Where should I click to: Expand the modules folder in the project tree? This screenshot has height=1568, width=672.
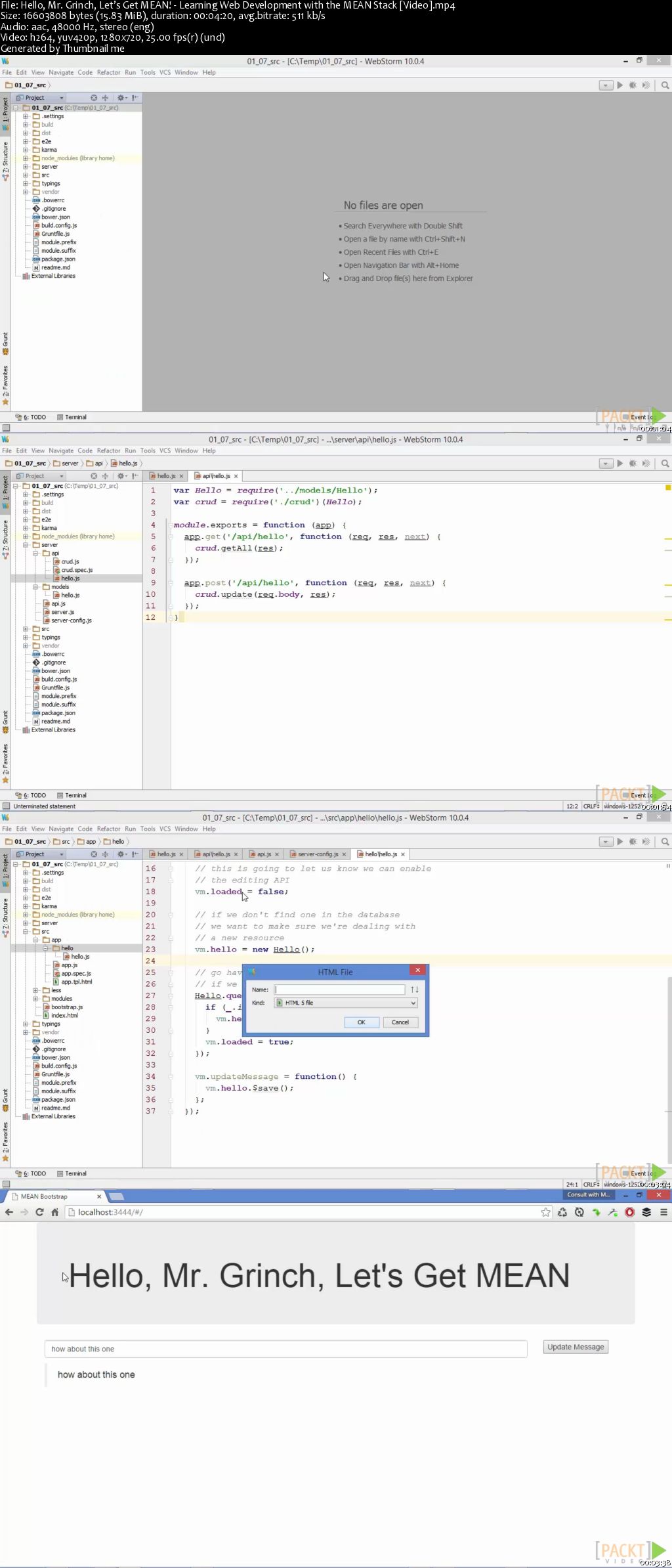coord(35,999)
